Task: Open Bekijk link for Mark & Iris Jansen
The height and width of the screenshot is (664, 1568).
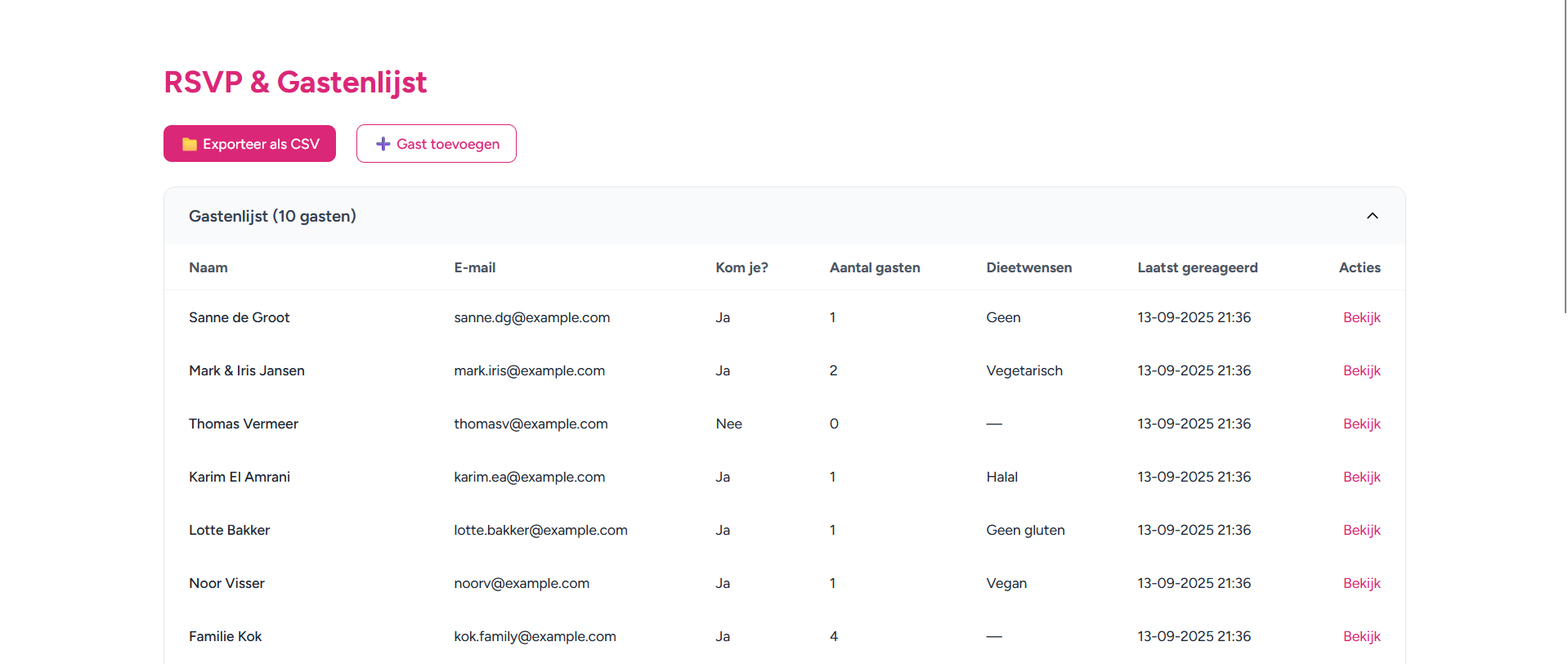Action: pyautogui.click(x=1361, y=370)
